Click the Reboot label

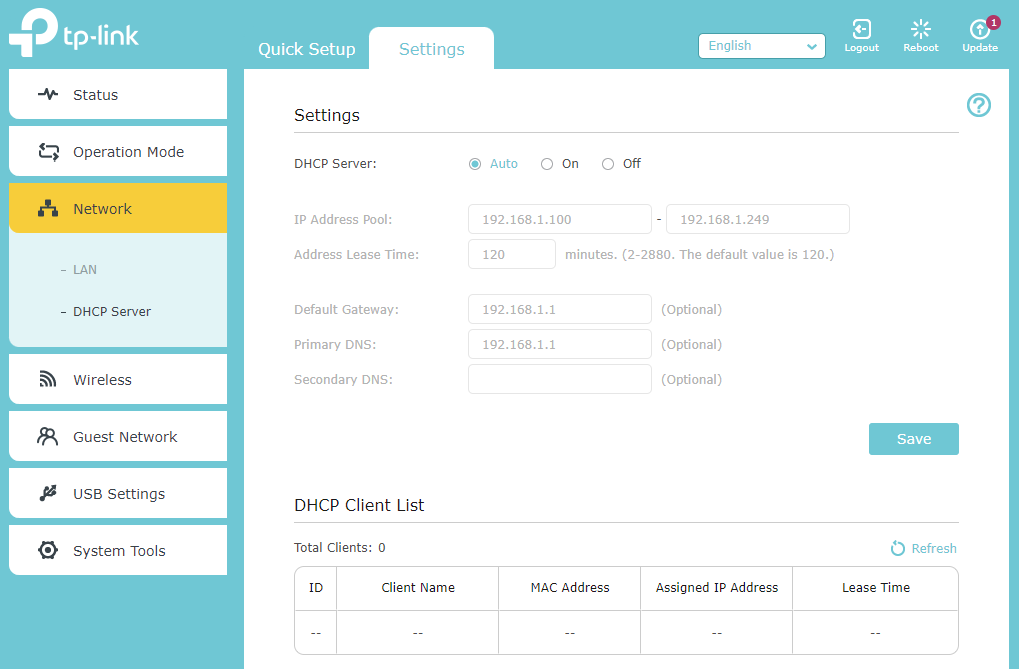click(x=921, y=47)
